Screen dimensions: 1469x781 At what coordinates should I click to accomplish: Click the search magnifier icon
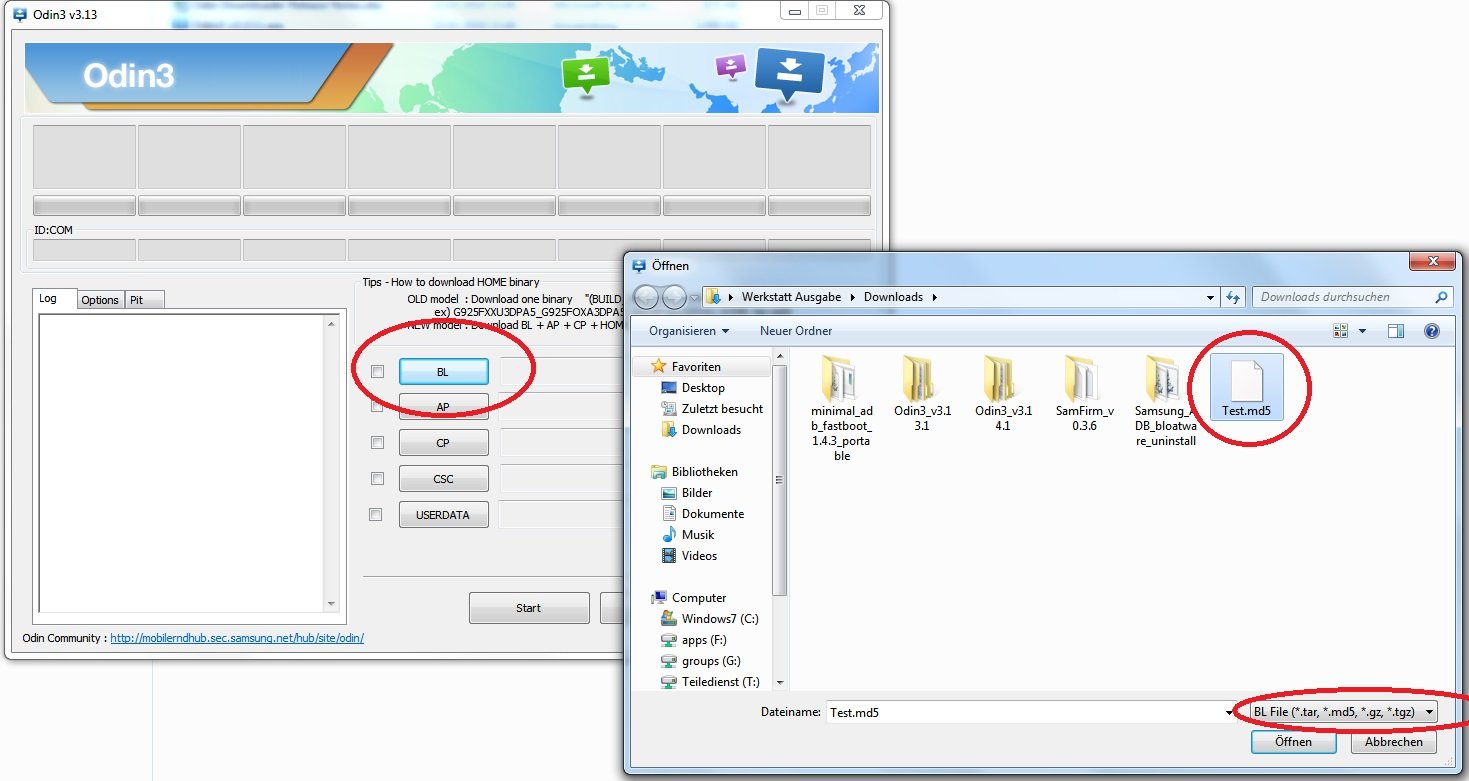point(1441,297)
